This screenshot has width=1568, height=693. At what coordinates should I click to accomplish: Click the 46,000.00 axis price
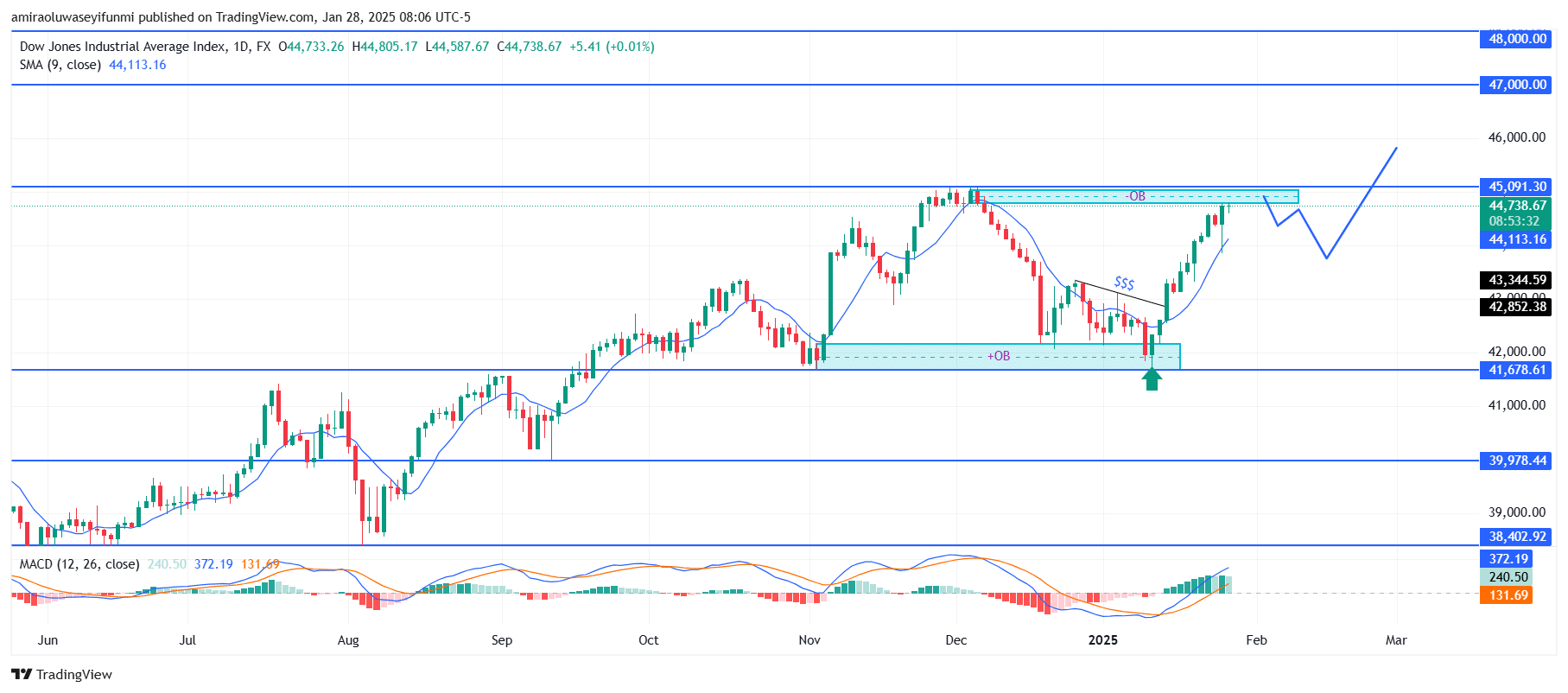coord(1516,137)
